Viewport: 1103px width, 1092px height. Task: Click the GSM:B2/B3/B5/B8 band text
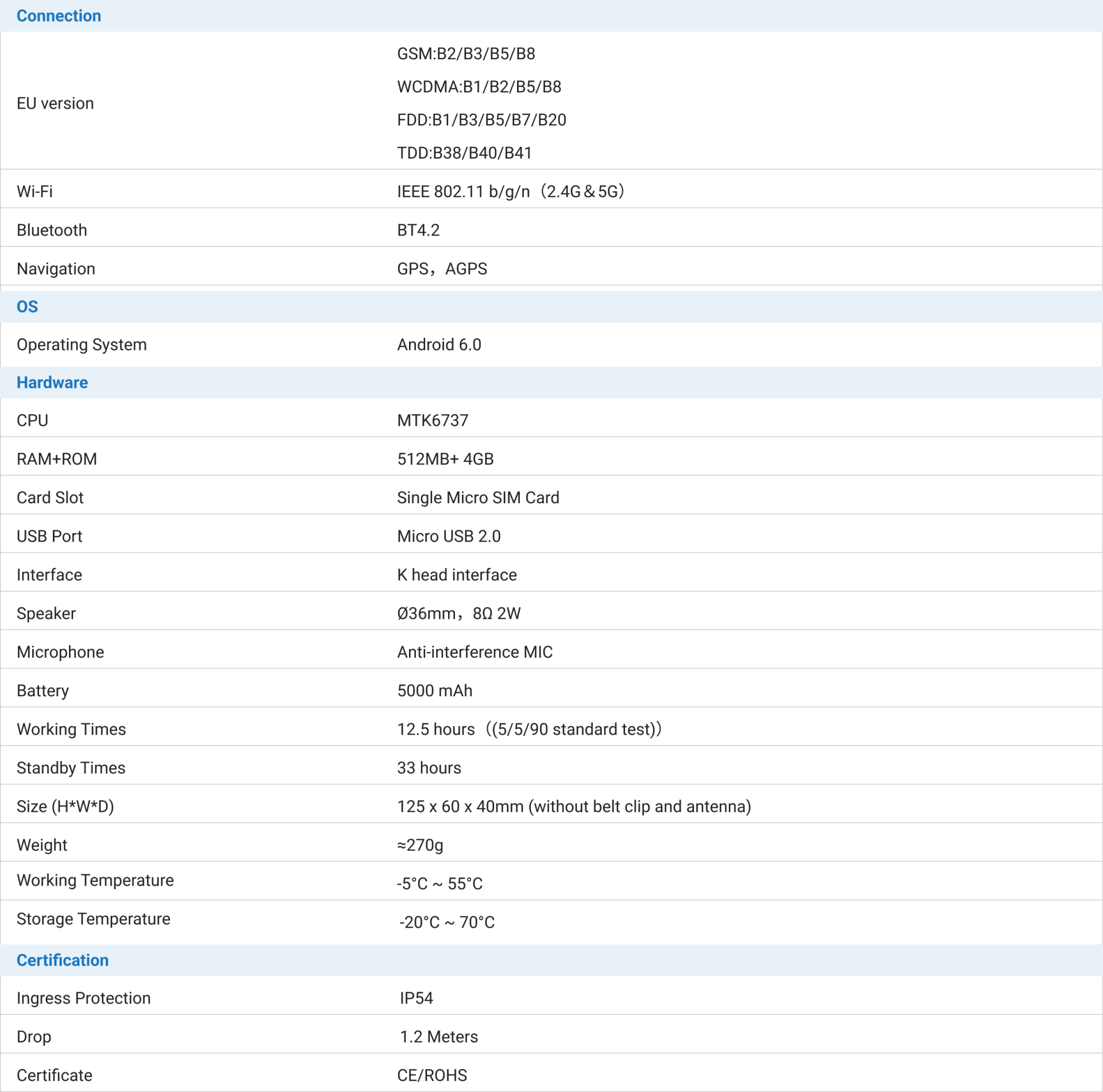coord(466,54)
